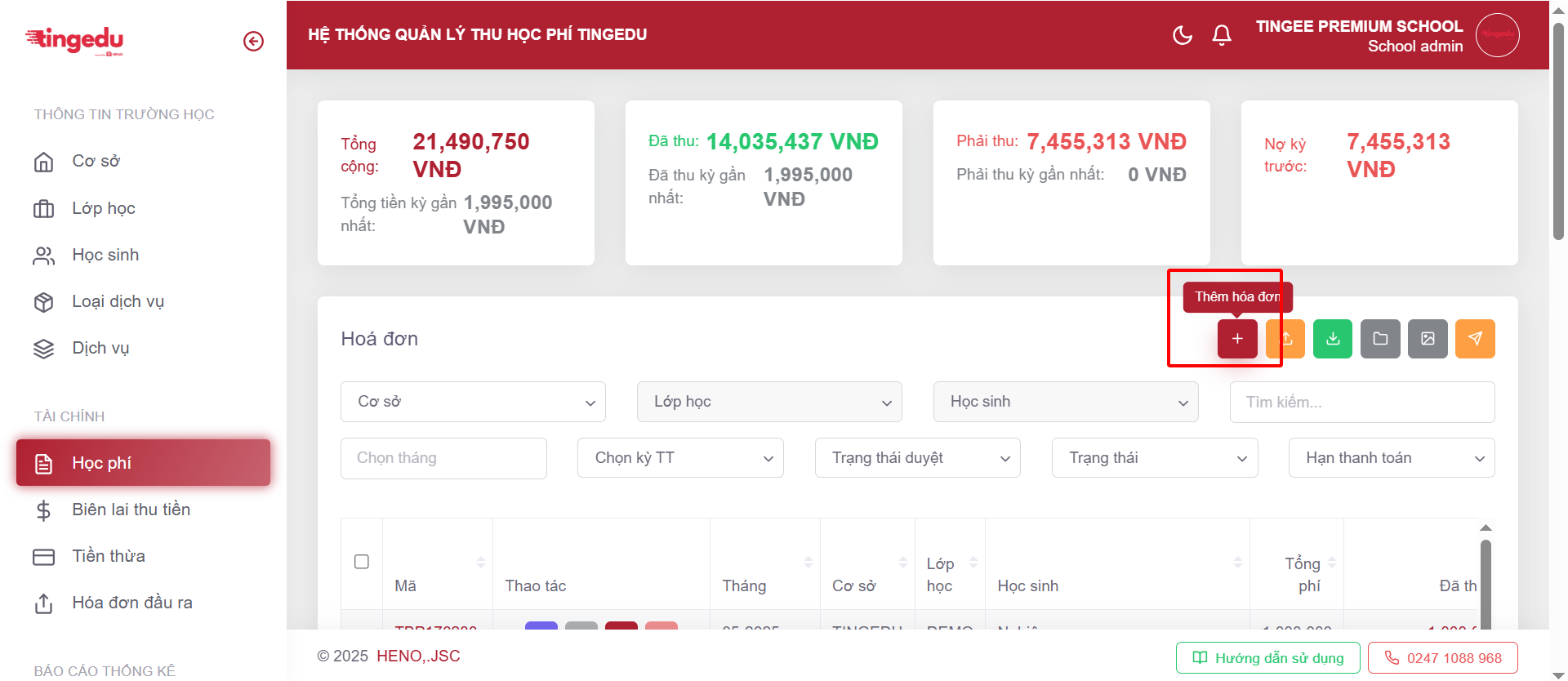Open the Trạng thái duyệt dropdown
The image size is (1568, 681).
917,458
